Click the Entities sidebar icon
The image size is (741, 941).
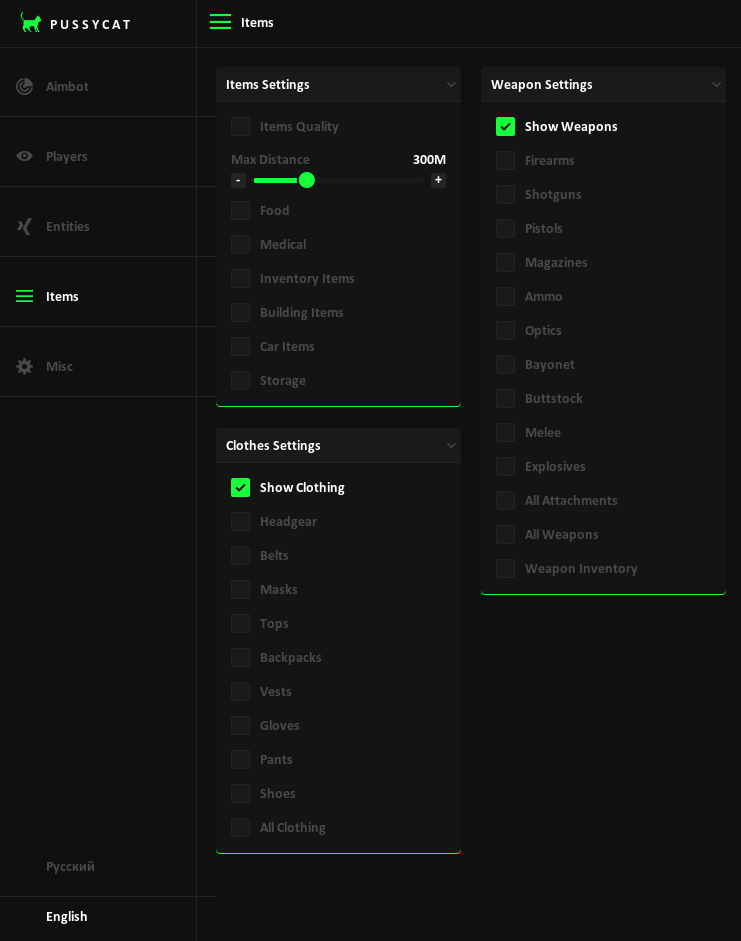(x=25, y=226)
